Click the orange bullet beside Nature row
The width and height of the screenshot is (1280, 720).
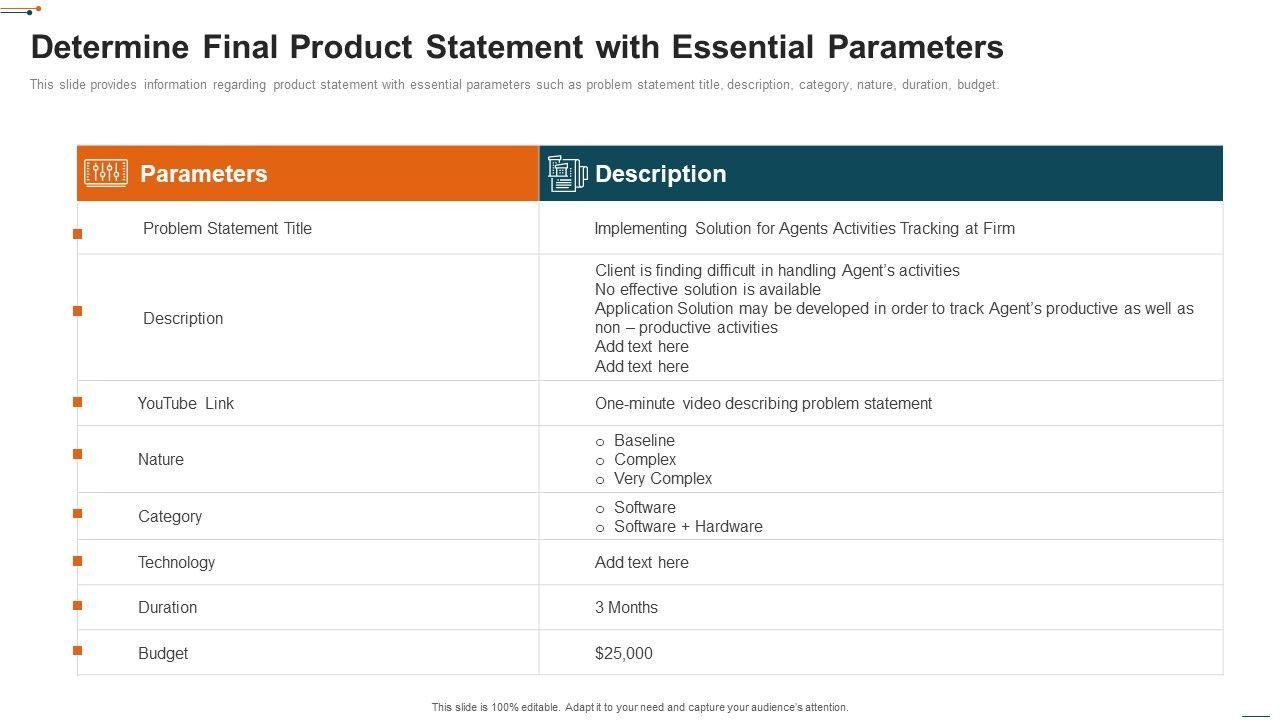77,454
